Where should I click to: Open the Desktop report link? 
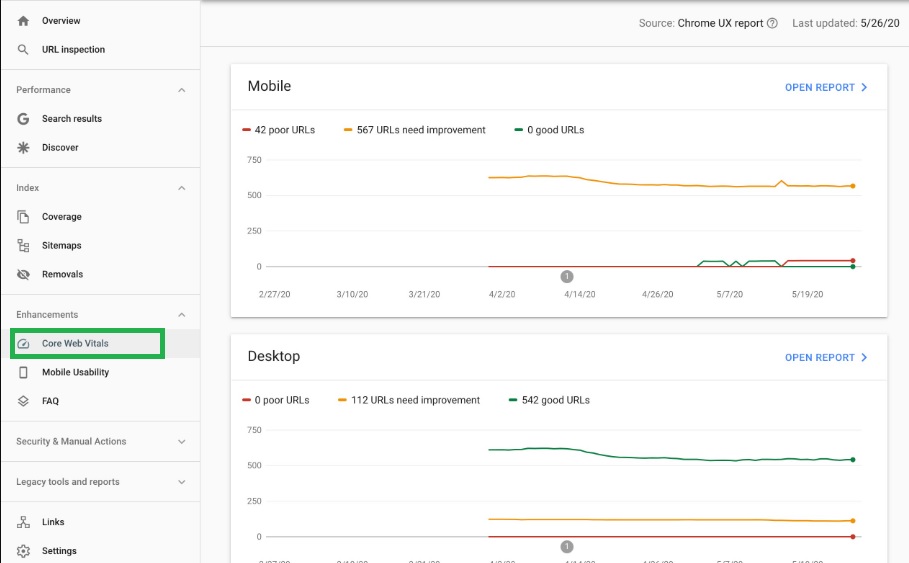point(826,358)
